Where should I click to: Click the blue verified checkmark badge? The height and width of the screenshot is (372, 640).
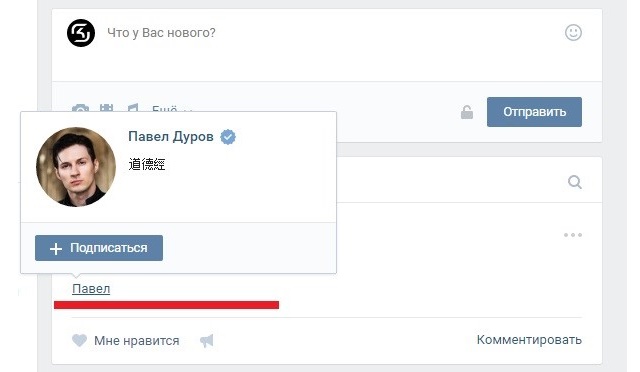228,137
